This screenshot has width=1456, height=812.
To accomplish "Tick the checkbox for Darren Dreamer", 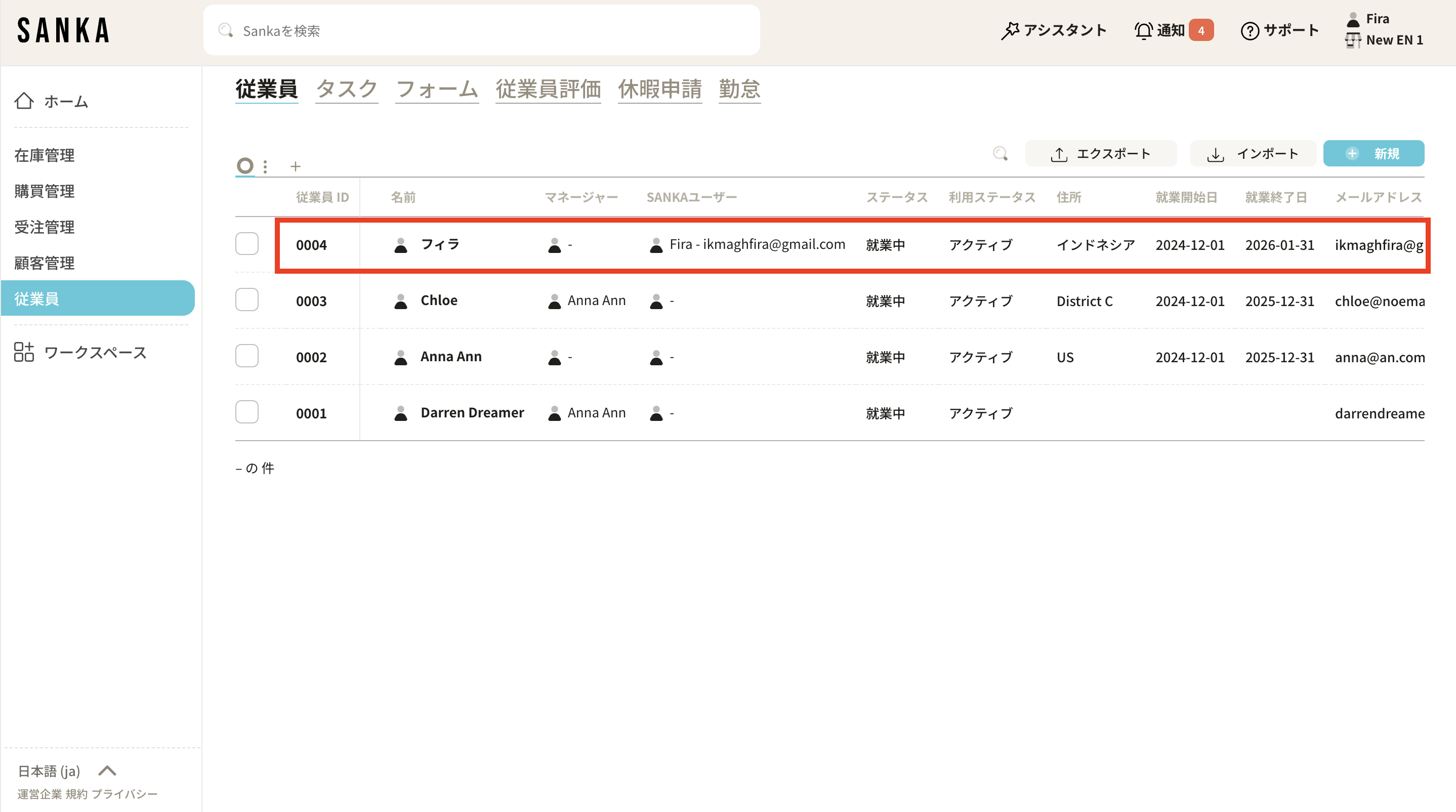I will tap(247, 412).
